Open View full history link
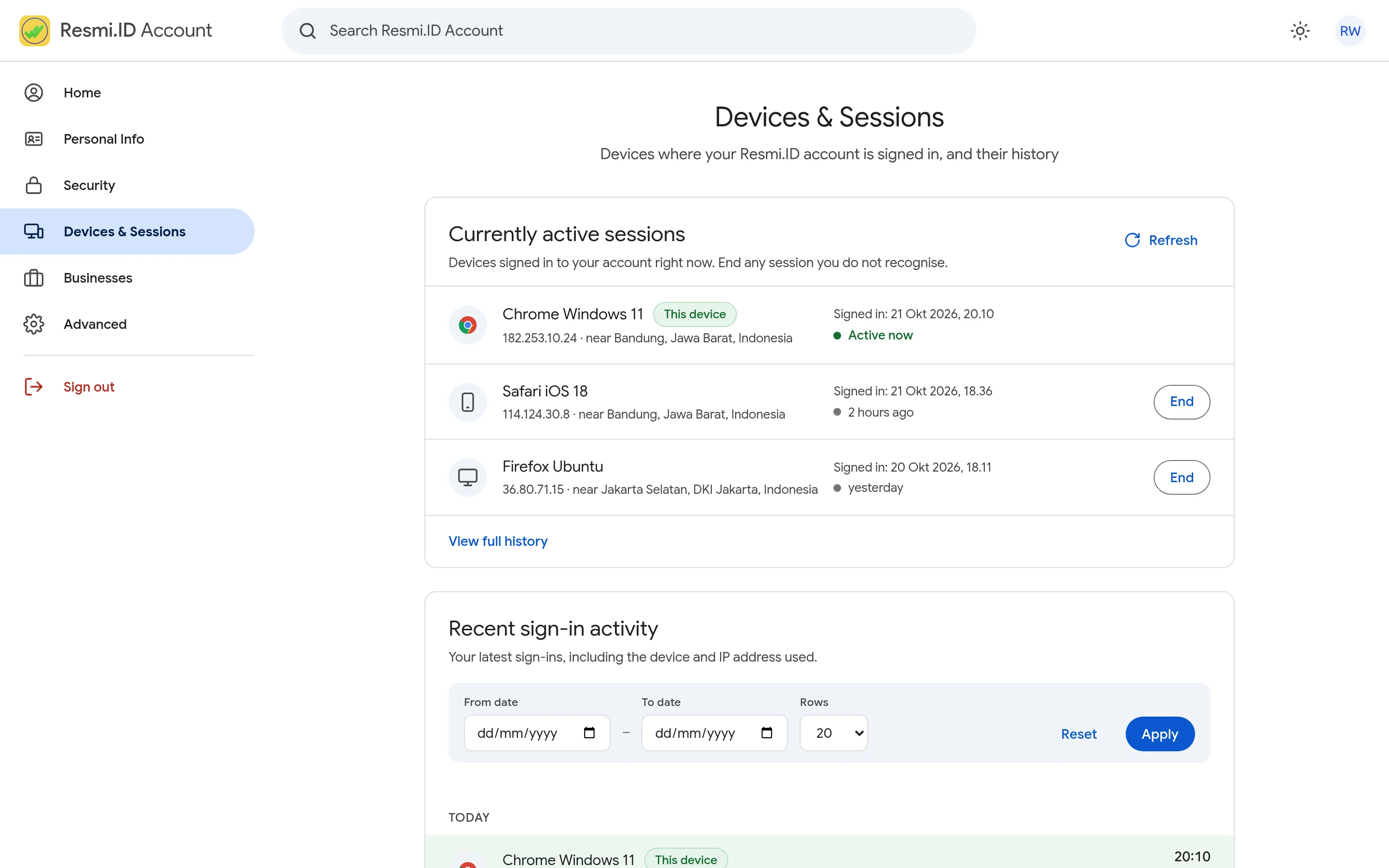This screenshot has height=868, width=1389. tap(498, 542)
